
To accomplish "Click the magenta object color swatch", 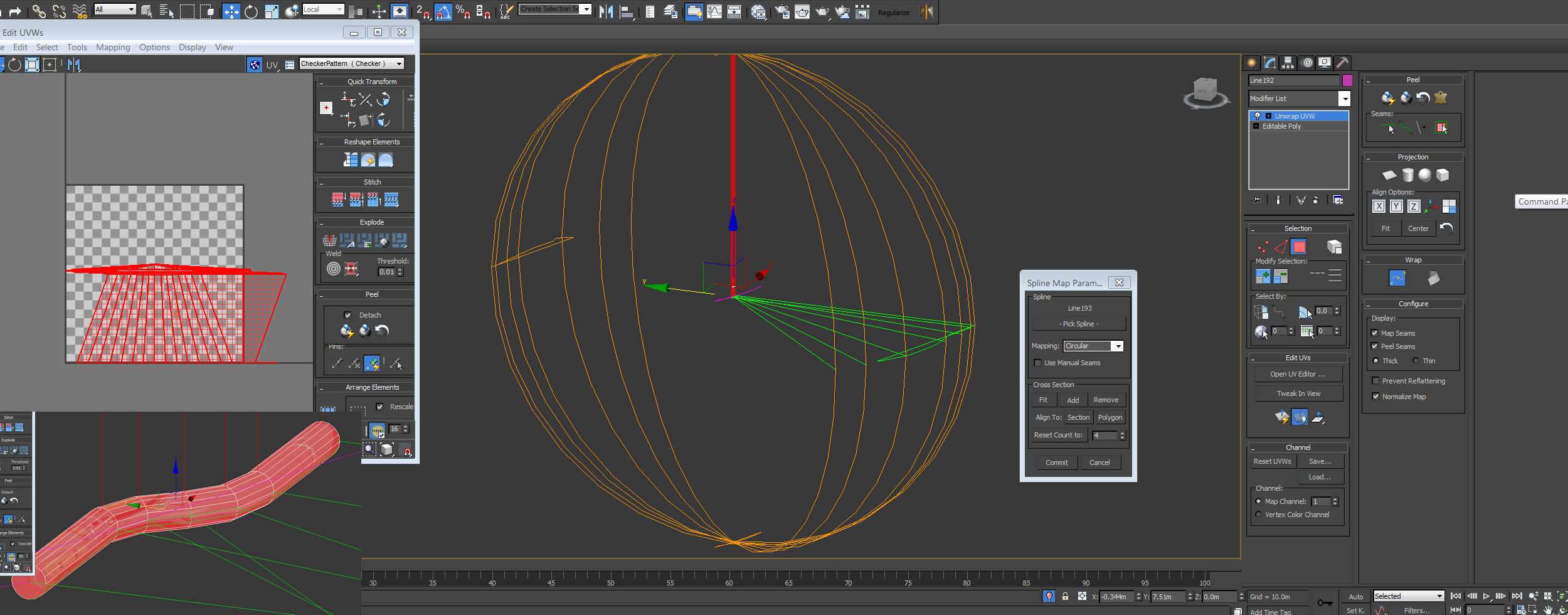I will [x=1347, y=80].
